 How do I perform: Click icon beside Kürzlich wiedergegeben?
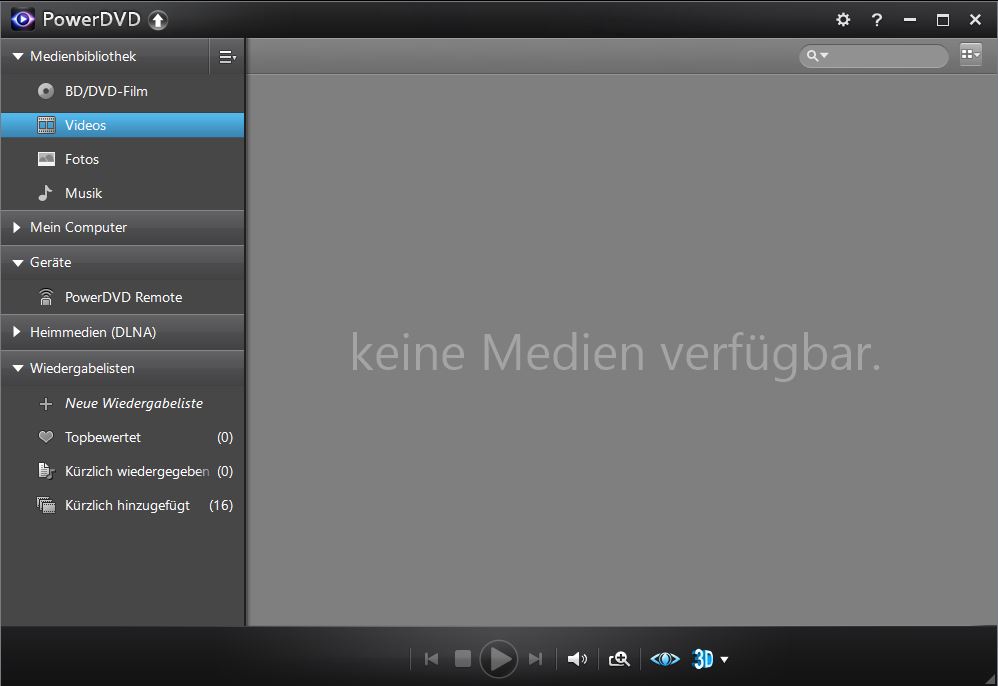point(46,471)
